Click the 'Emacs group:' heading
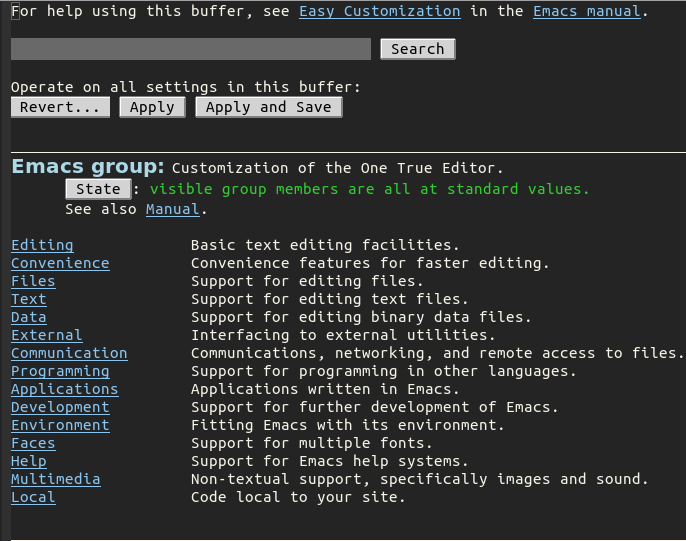Viewport: 686px width, 541px height. [x=88, y=167]
